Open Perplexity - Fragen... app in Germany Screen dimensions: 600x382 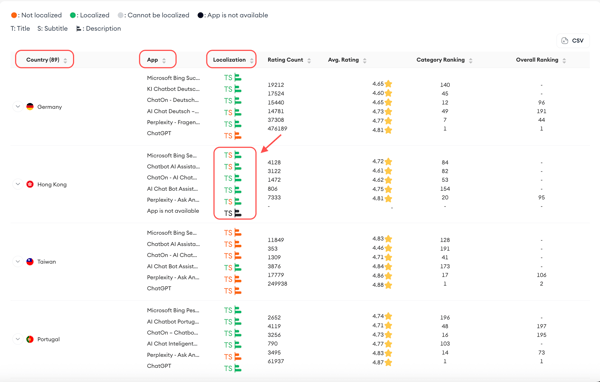[173, 122]
